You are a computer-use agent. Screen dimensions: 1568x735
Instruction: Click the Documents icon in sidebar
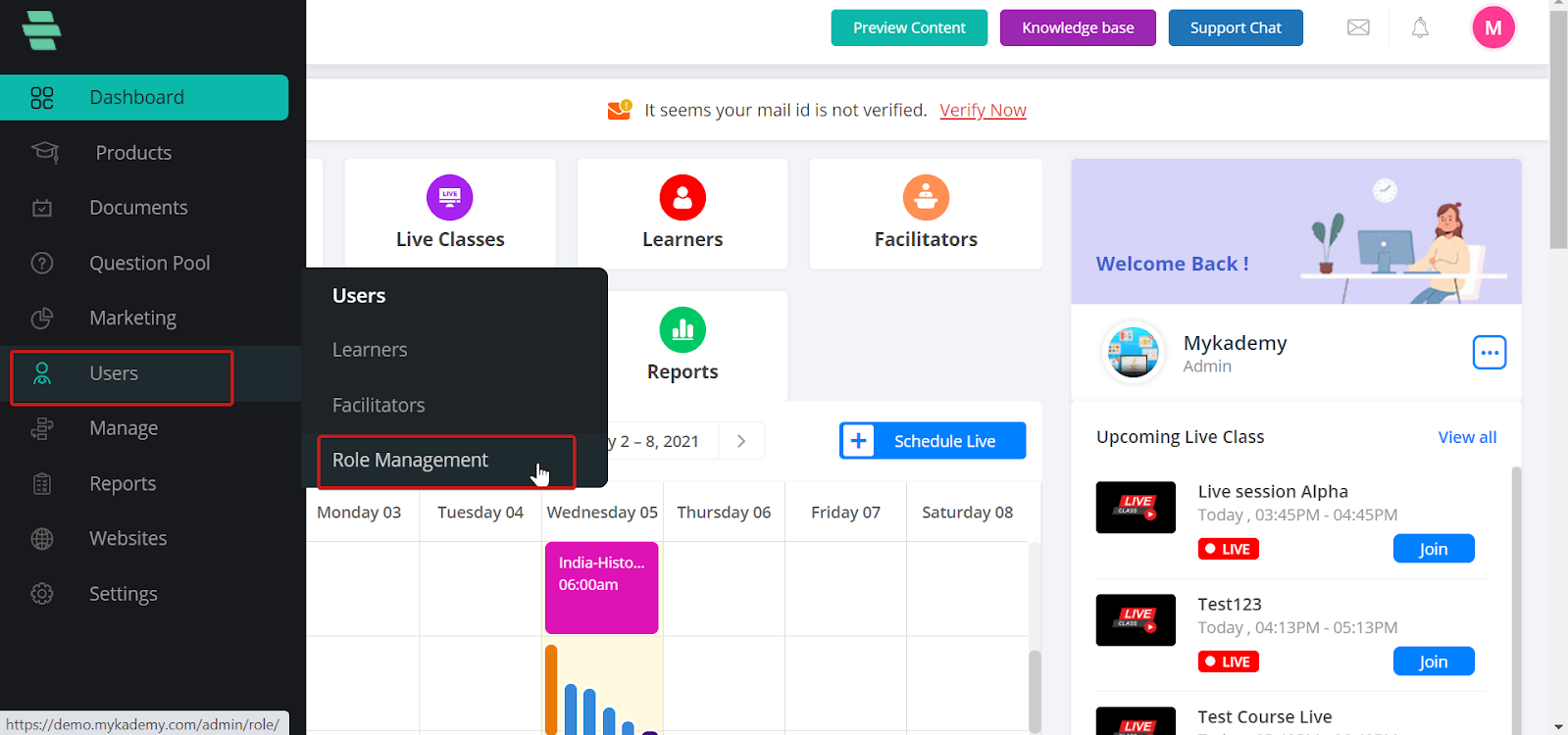42,208
